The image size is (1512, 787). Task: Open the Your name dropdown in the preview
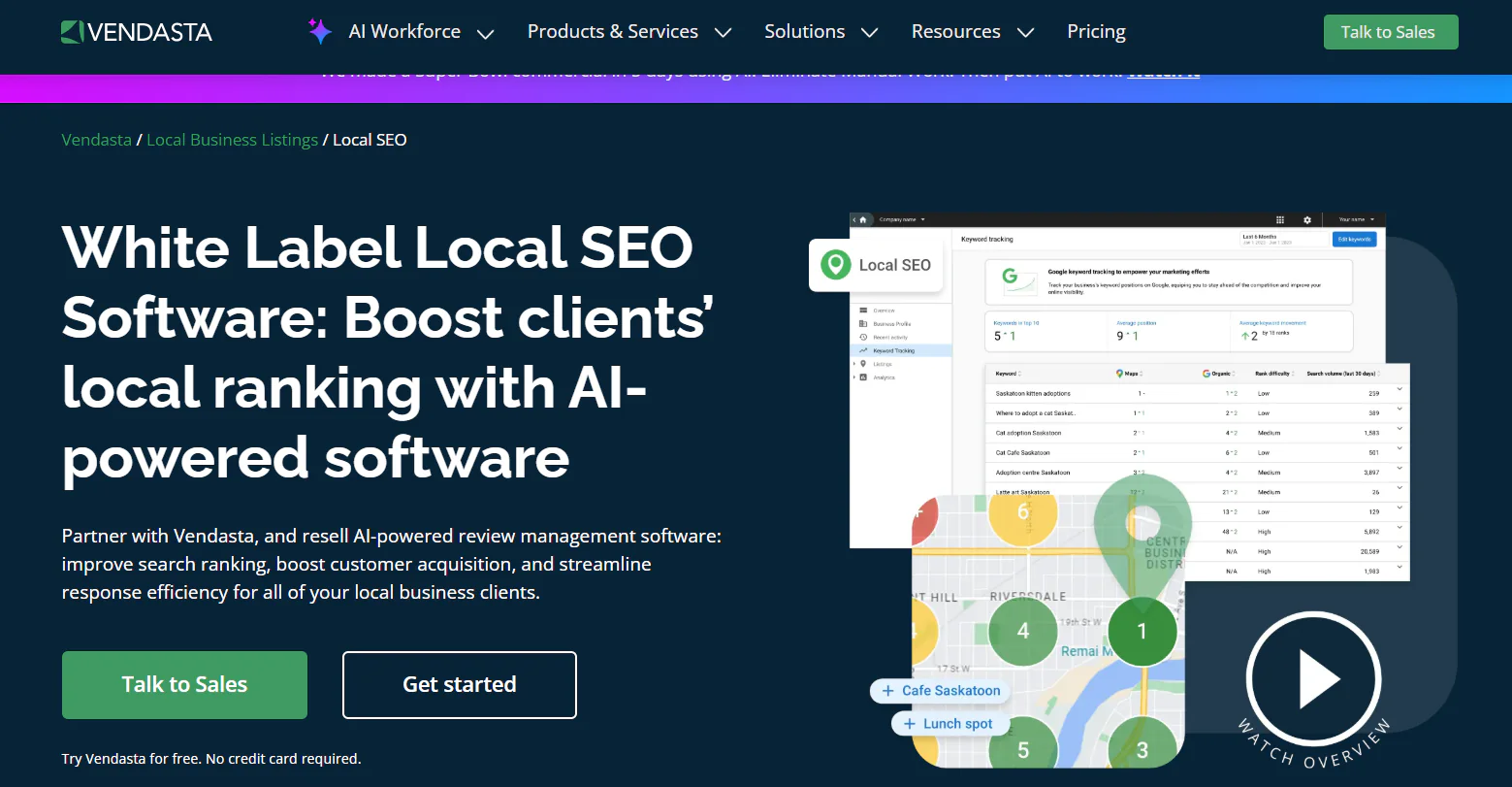click(x=1356, y=220)
